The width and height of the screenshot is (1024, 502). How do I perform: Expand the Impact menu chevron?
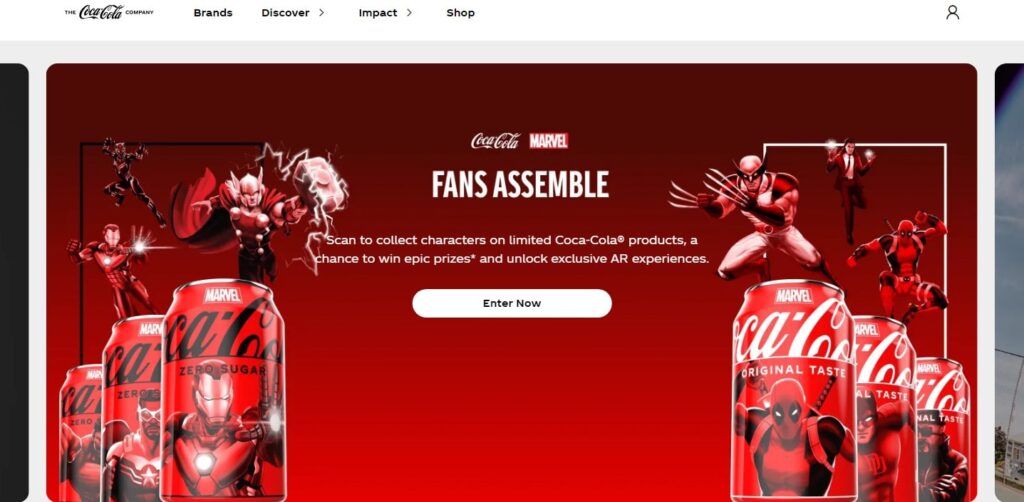pyautogui.click(x=409, y=12)
